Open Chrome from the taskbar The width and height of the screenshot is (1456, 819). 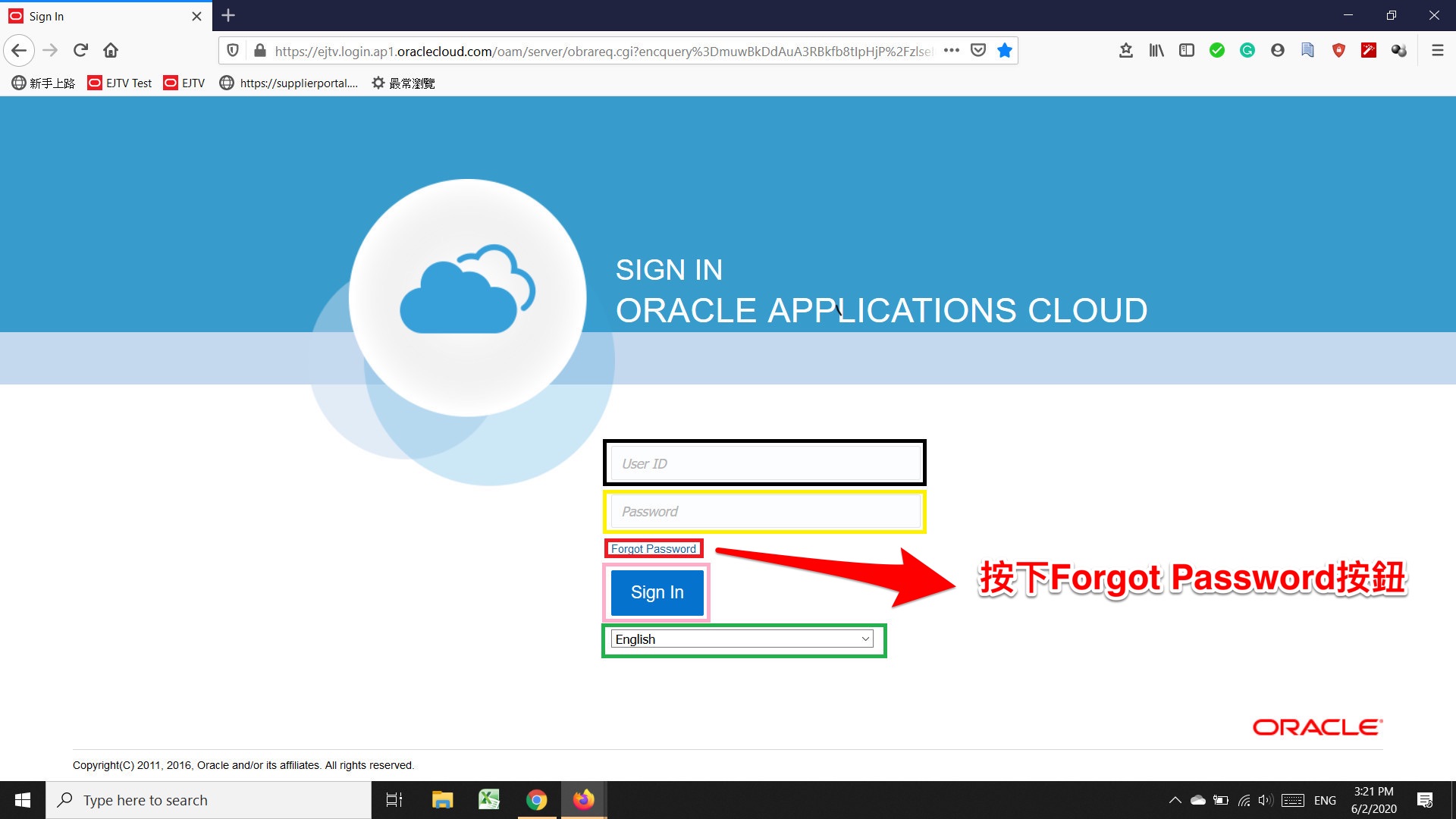click(x=537, y=800)
